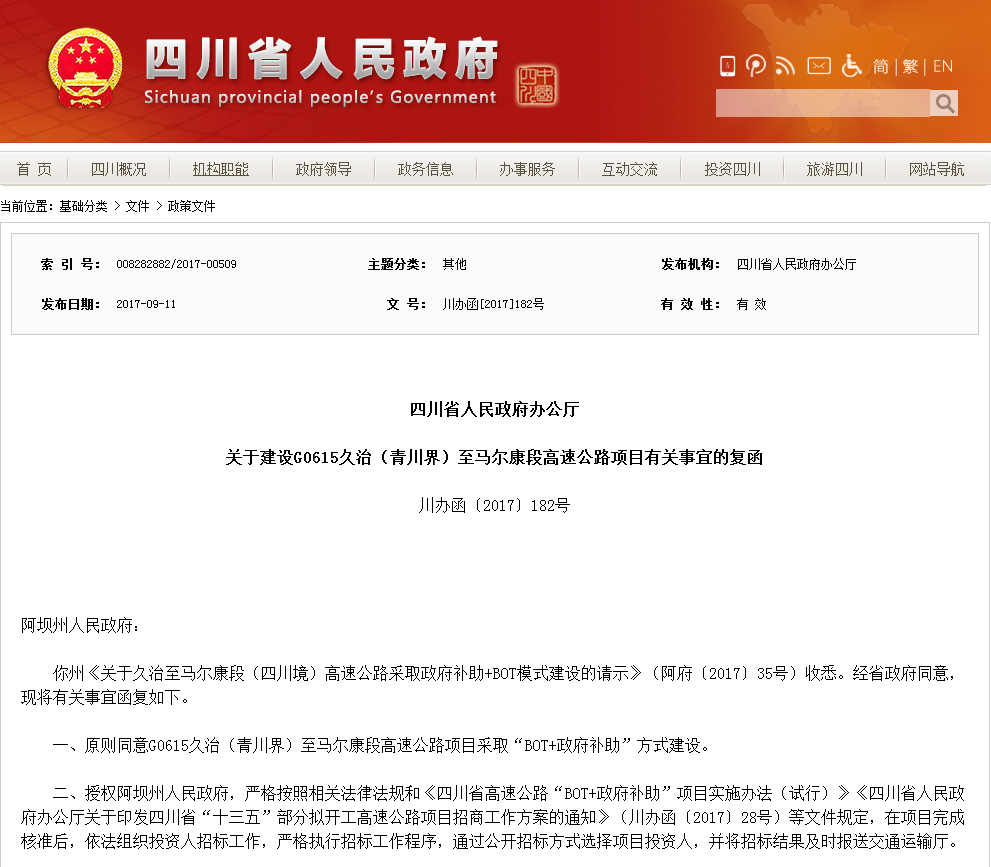
Task: Open the 旅游四川 menu item
Action: (x=834, y=169)
